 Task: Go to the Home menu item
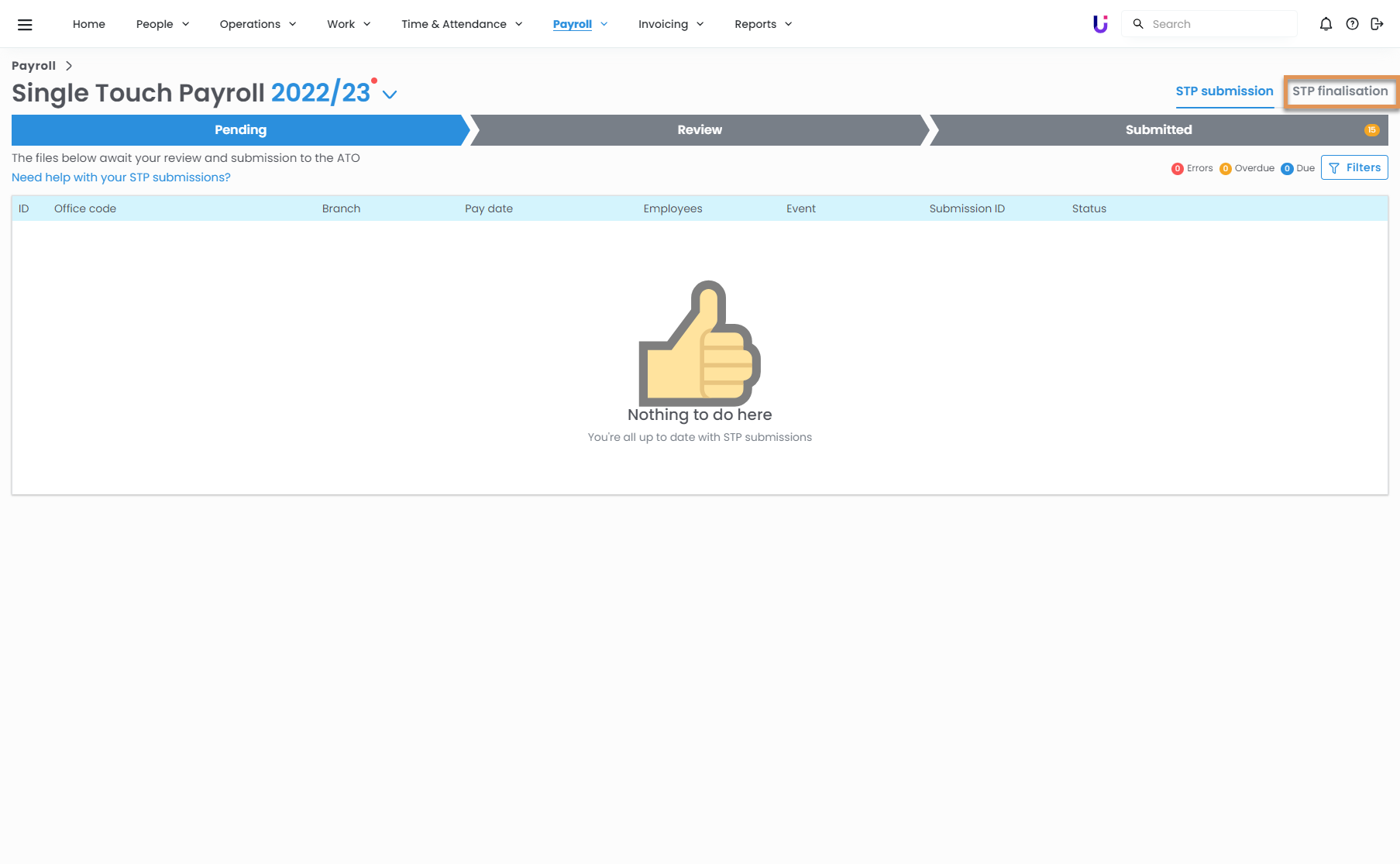(89, 24)
